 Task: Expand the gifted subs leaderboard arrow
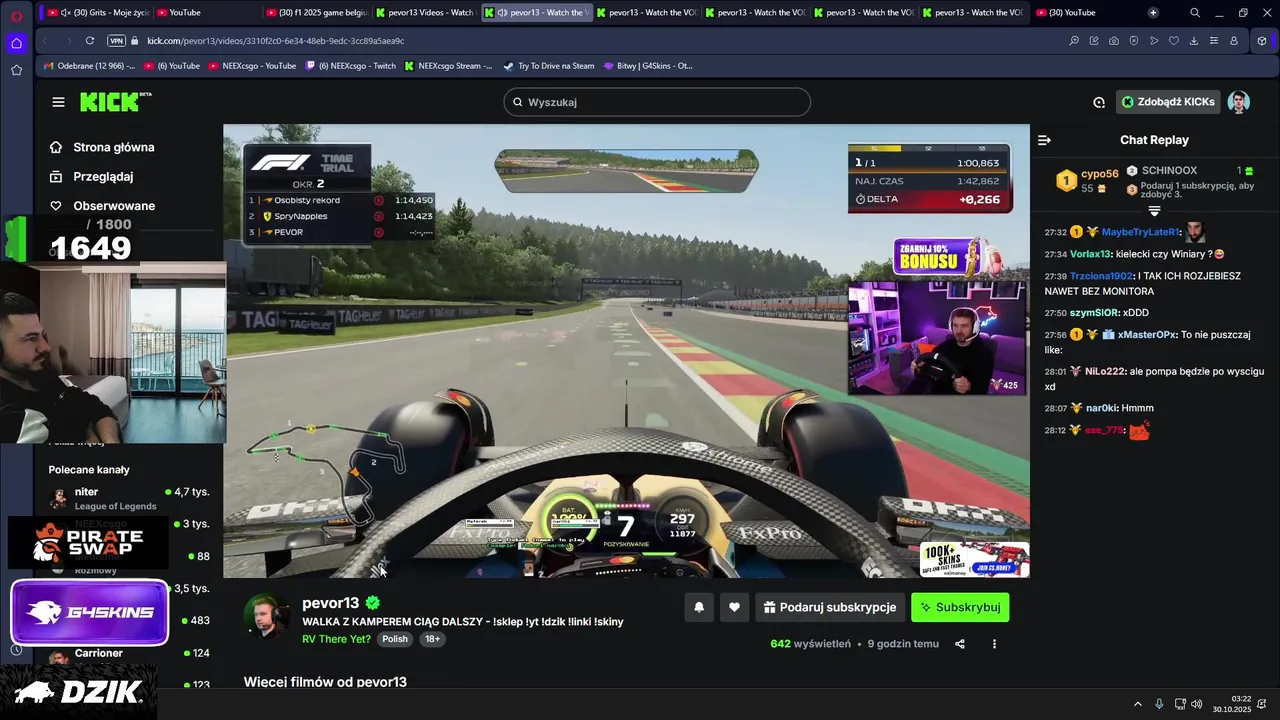1154,211
